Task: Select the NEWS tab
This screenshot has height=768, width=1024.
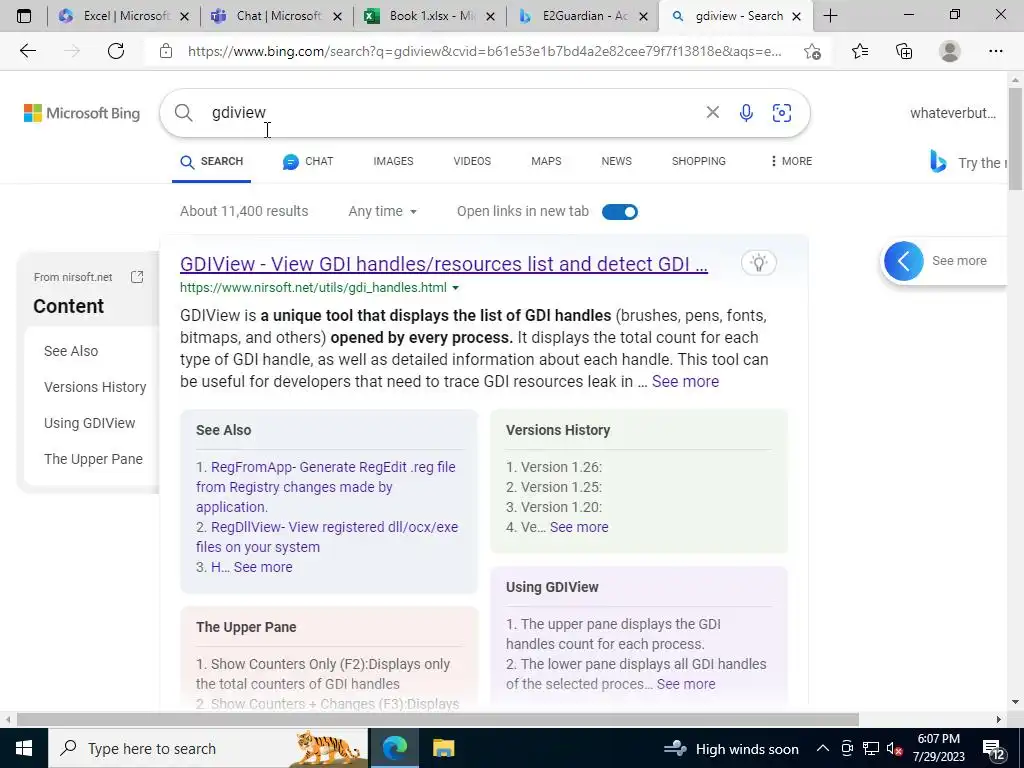Action: [616, 161]
